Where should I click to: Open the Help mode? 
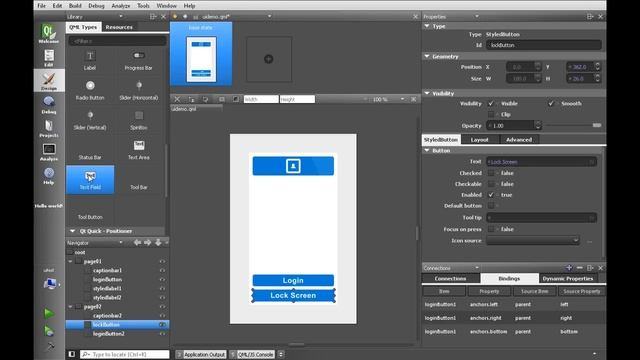click(49, 176)
